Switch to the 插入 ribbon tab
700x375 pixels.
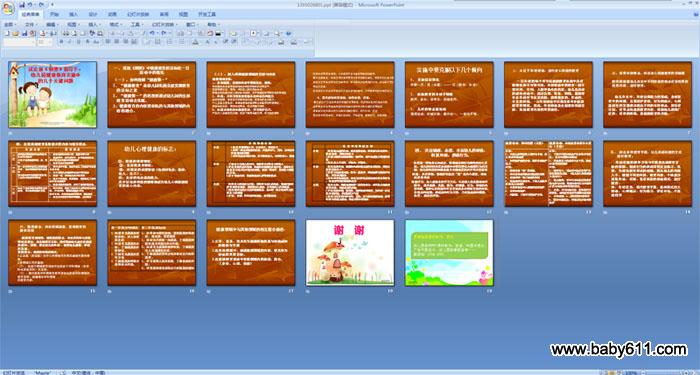click(74, 14)
